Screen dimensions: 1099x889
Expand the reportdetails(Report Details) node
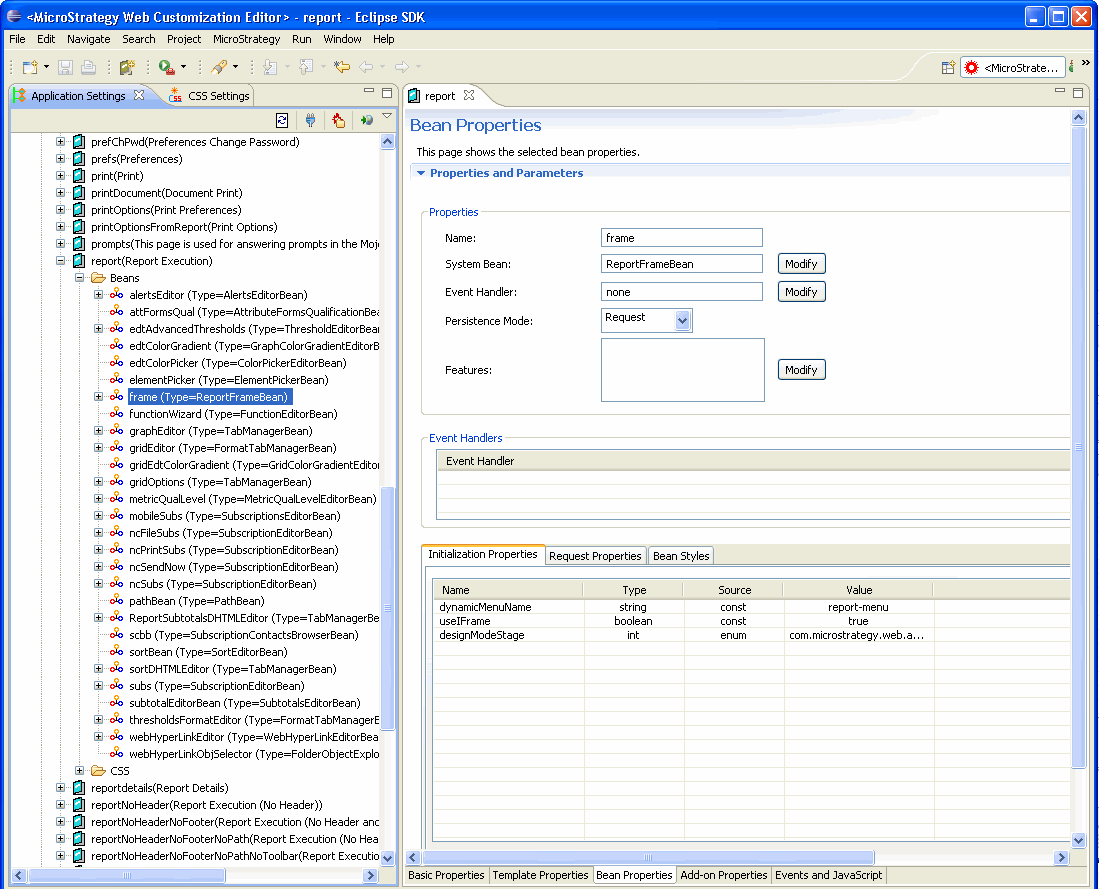point(60,788)
